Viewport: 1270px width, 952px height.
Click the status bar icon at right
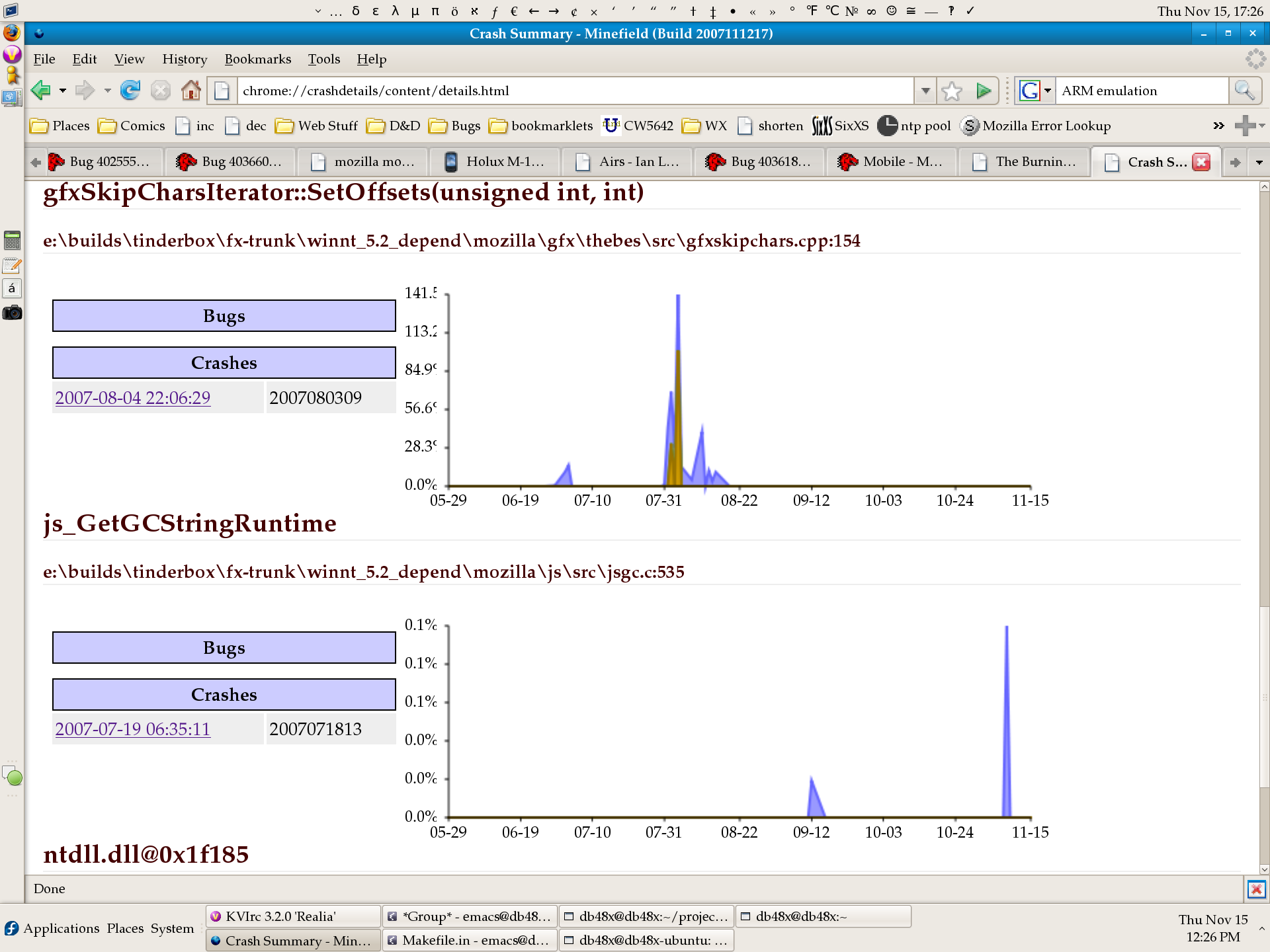click(1256, 889)
